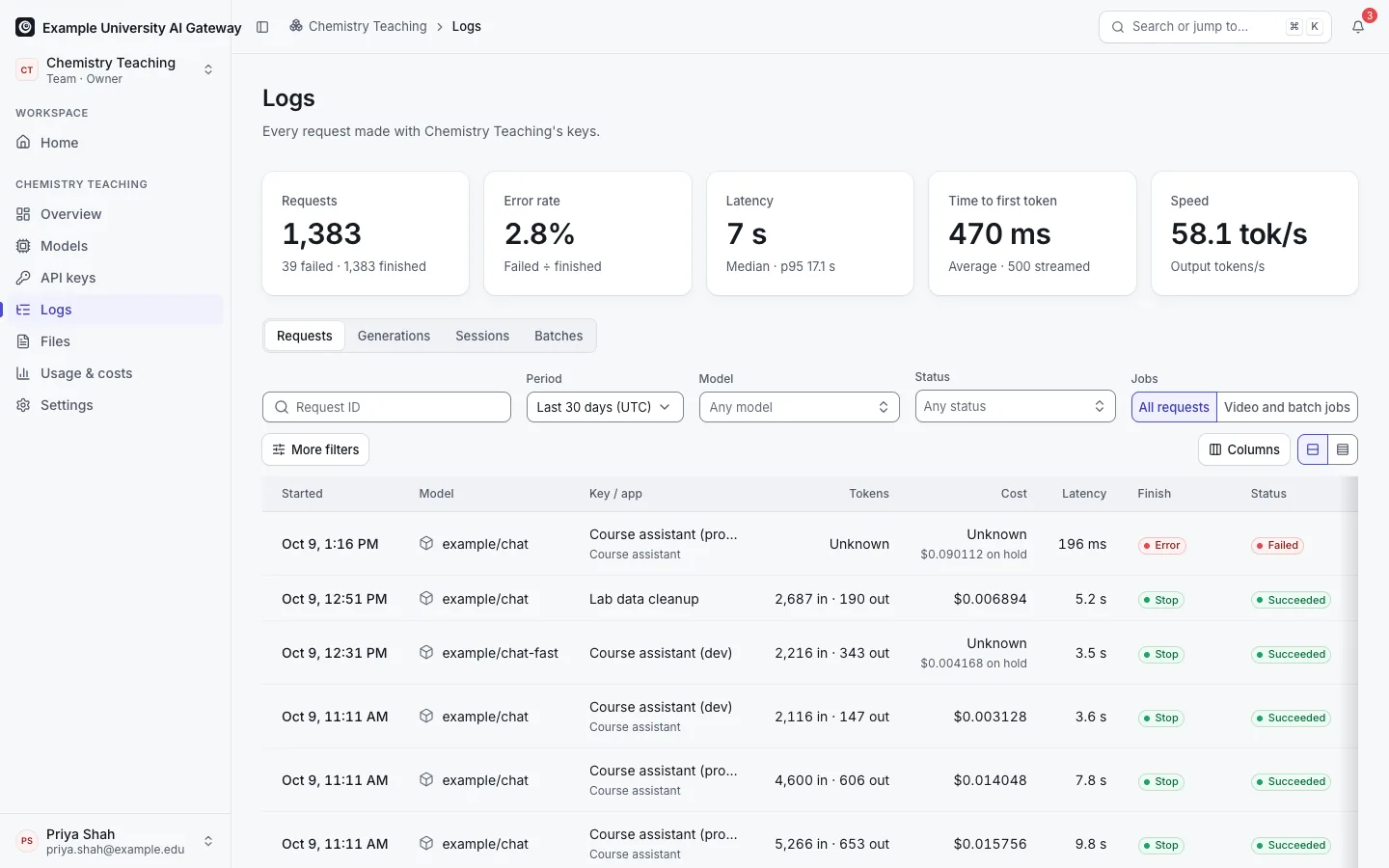The height and width of the screenshot is (868, 1389).
Task: Click the Request ID search field
Action: pos(387,407)
